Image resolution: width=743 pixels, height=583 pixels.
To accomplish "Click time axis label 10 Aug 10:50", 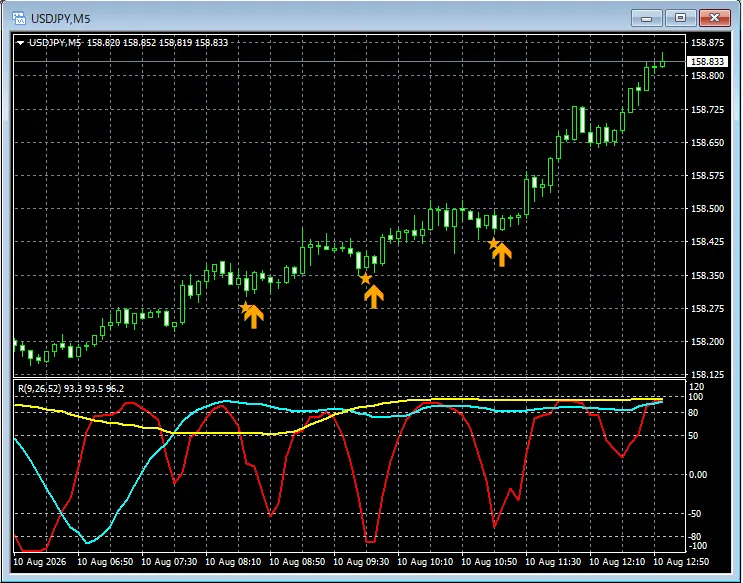I will [x=489, y=562].
